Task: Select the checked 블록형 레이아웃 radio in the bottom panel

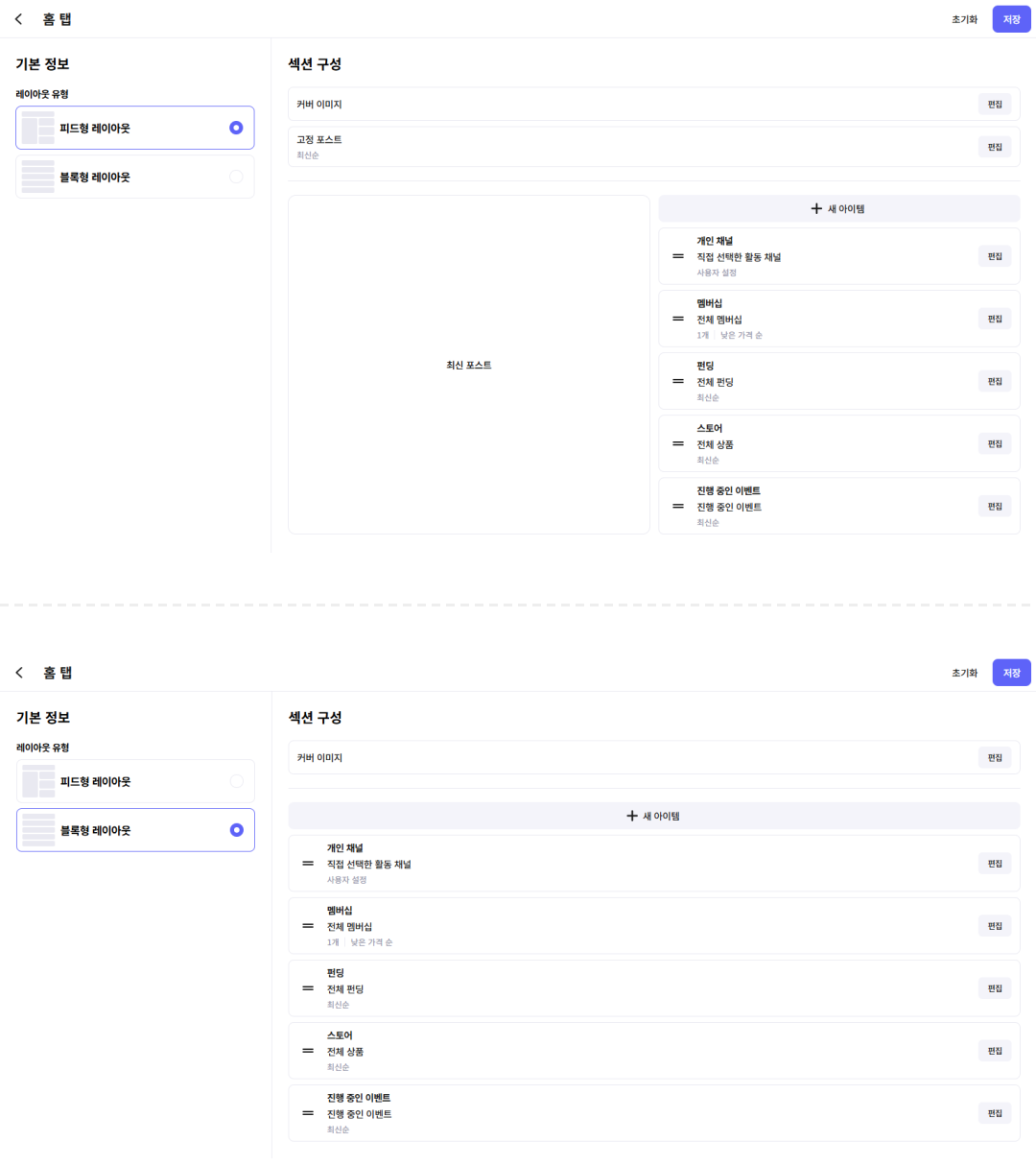Action: click(237, 830)
